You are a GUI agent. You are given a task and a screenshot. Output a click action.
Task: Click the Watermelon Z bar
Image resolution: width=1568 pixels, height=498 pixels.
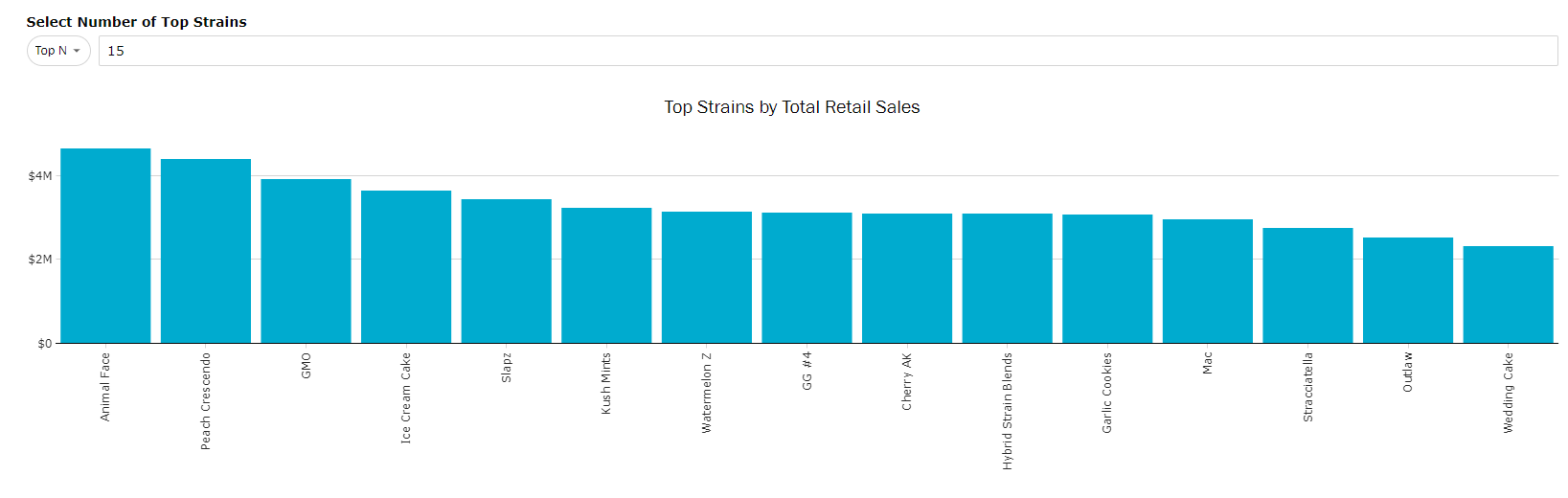[x=707, y=278]
